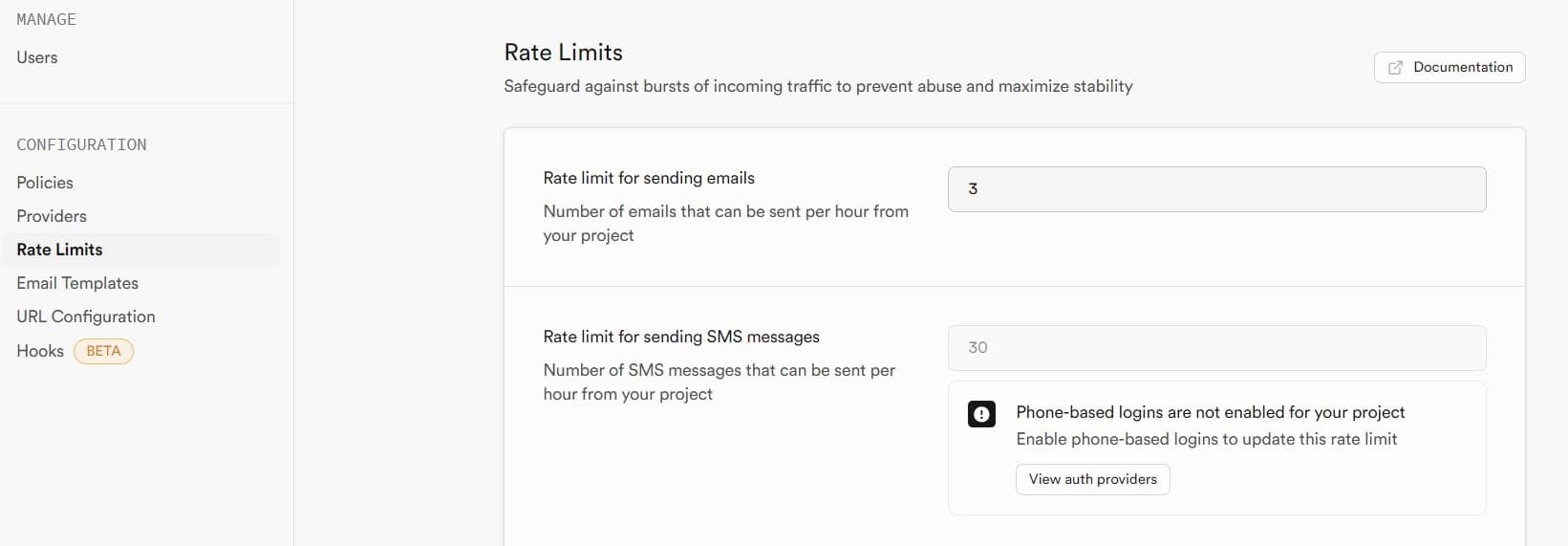Open the Users page in the sidebar
The image size is (1568, 546).
(x=37, y=57)
